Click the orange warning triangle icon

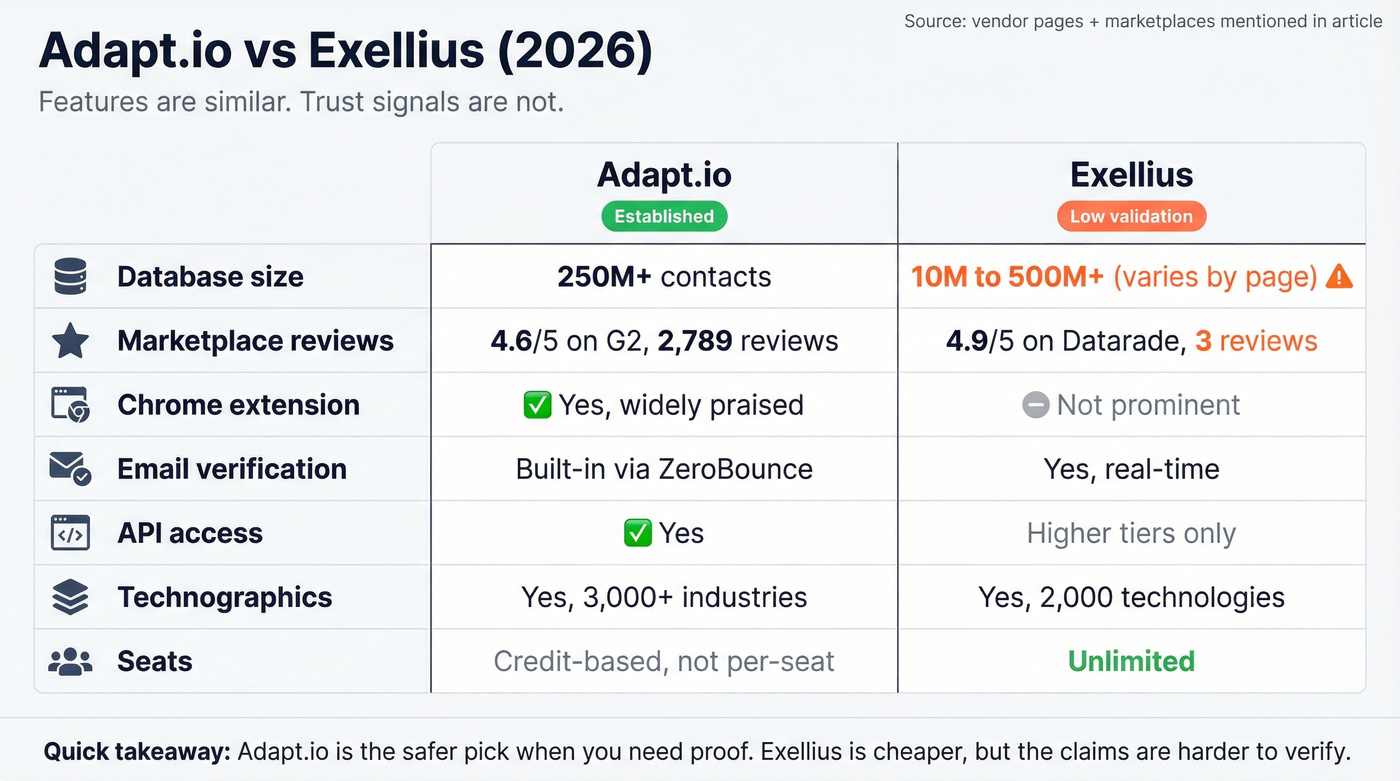pyautogui.click(x=1339, y=277)
